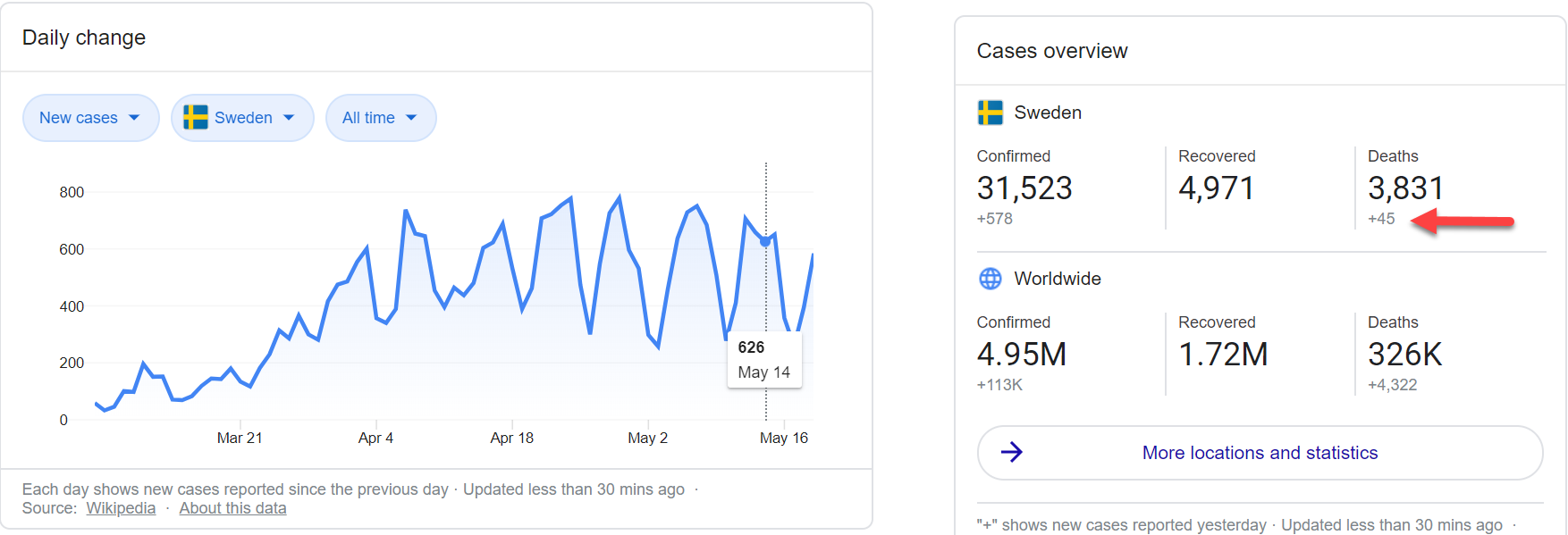
Task: Click the caret arrow on All time chip
Action: 411,118
